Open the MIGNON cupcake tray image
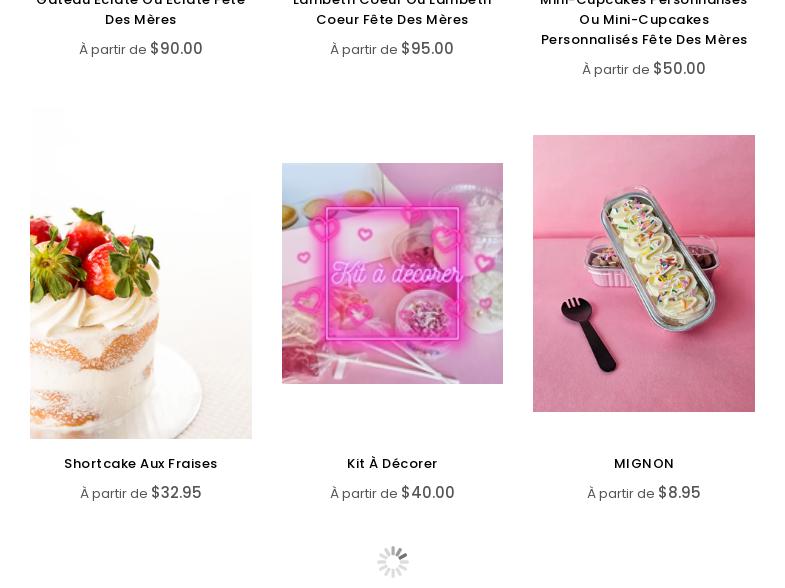The image size is (785, 588). [644, 273]
